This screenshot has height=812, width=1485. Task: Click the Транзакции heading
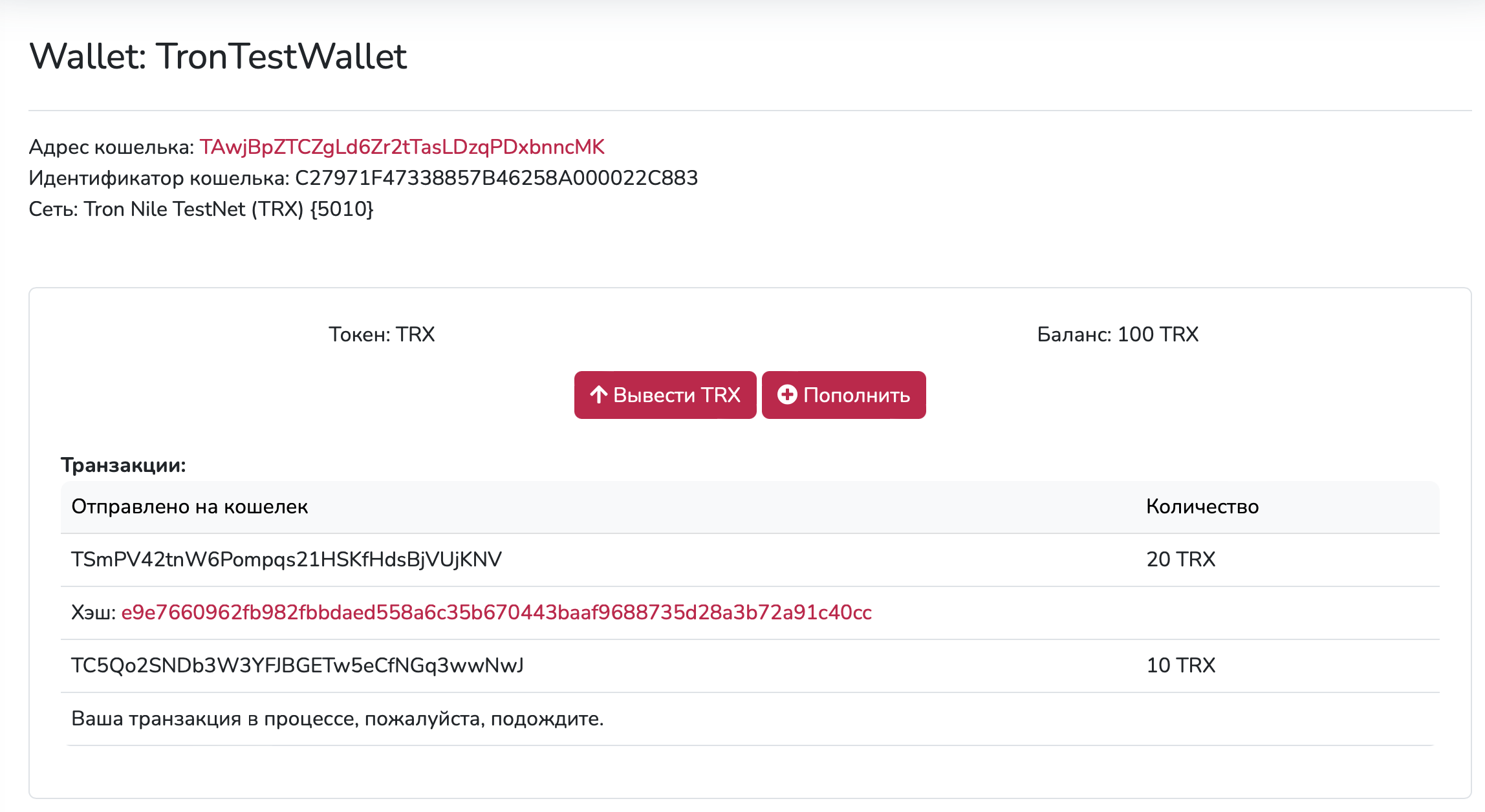[x=123, y=465]
